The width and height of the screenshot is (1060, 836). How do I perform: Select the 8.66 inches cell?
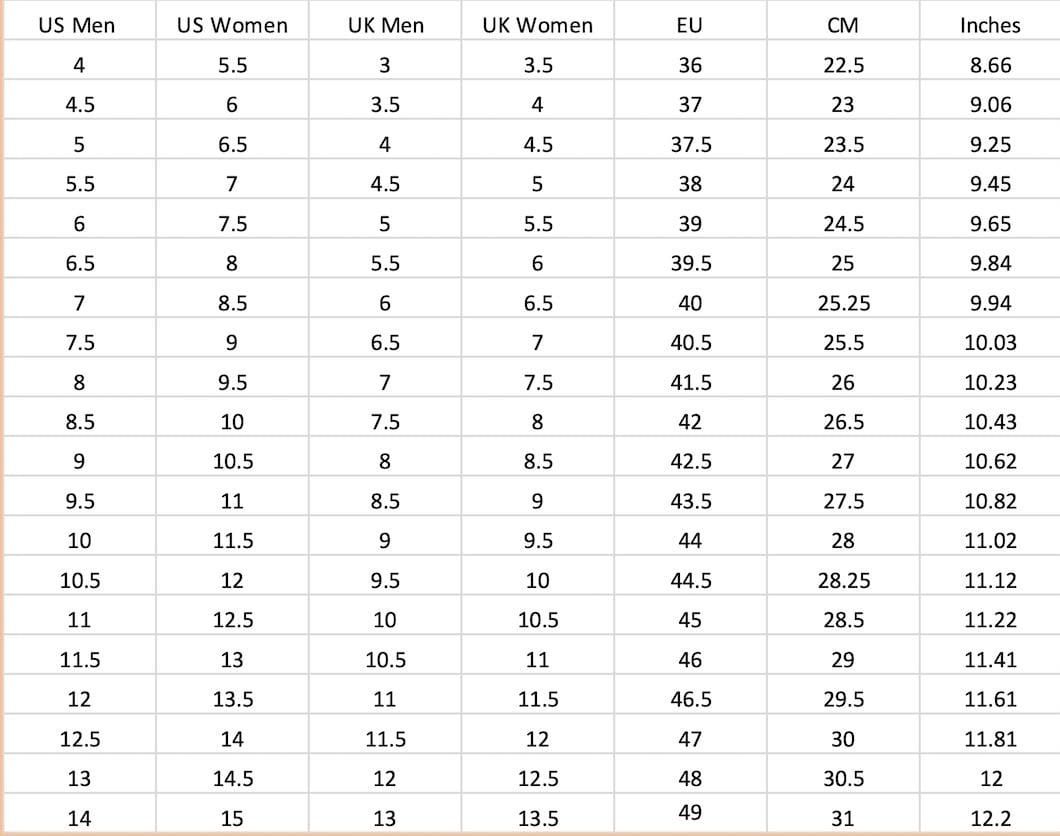(x=990, y=65)
